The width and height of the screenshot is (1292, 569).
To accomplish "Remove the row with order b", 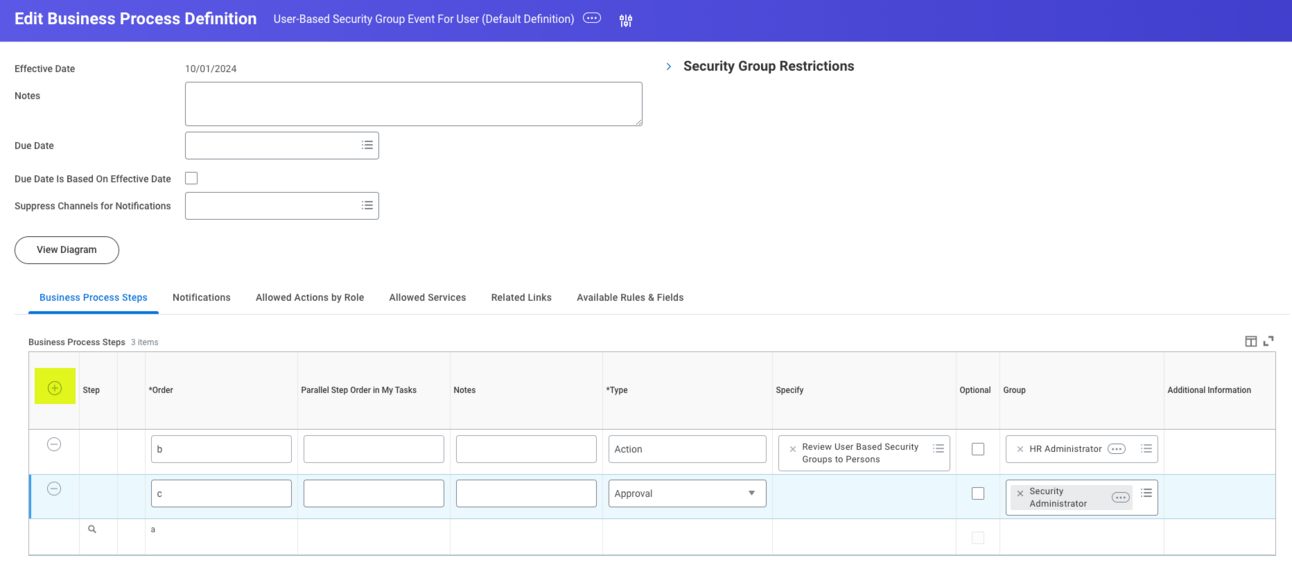I will click(x=54, y=444).
